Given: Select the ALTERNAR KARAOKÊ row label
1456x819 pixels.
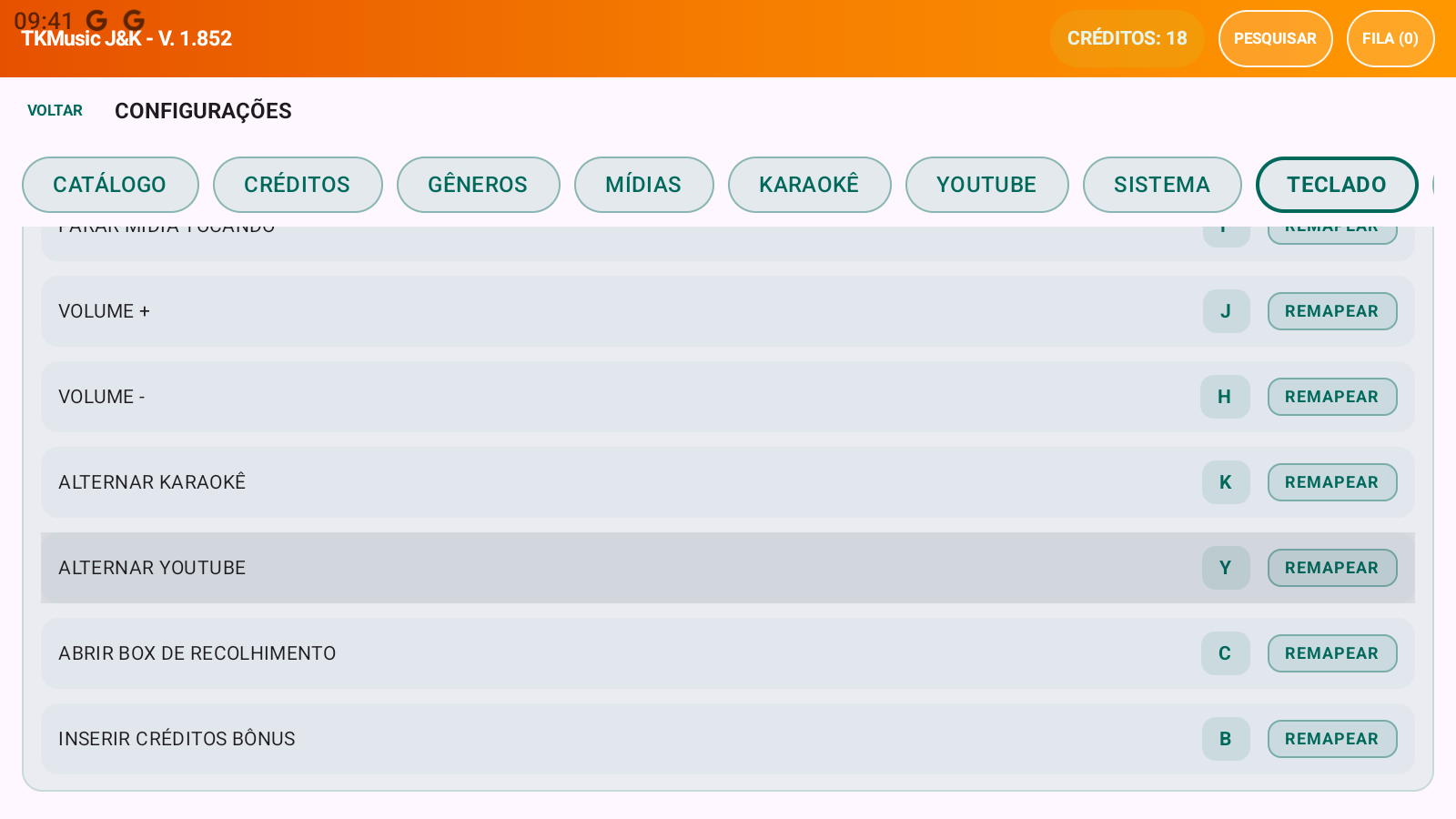Looking at the screenshot, I should click(152, 482).
